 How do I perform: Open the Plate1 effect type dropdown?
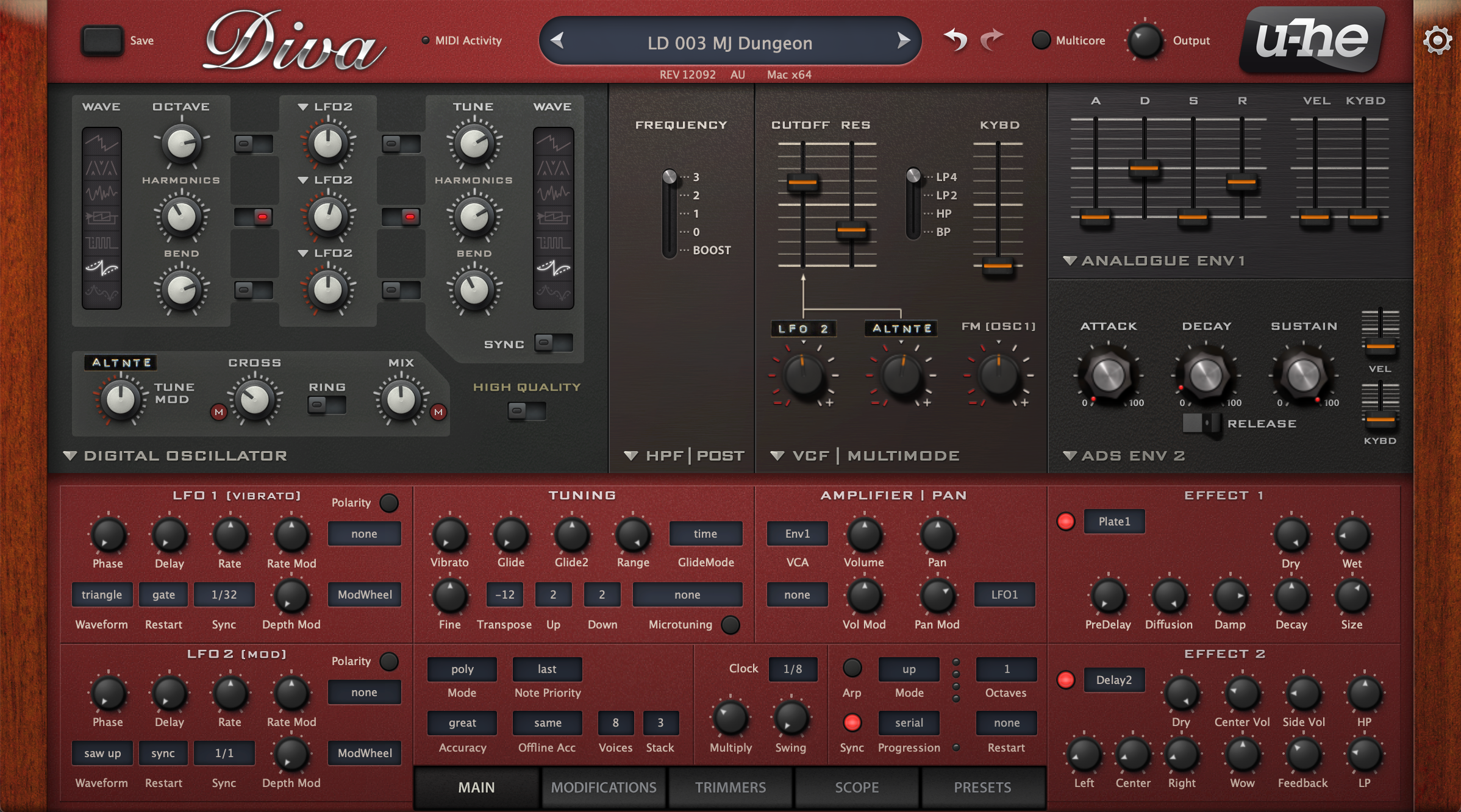click(1113, 522)
